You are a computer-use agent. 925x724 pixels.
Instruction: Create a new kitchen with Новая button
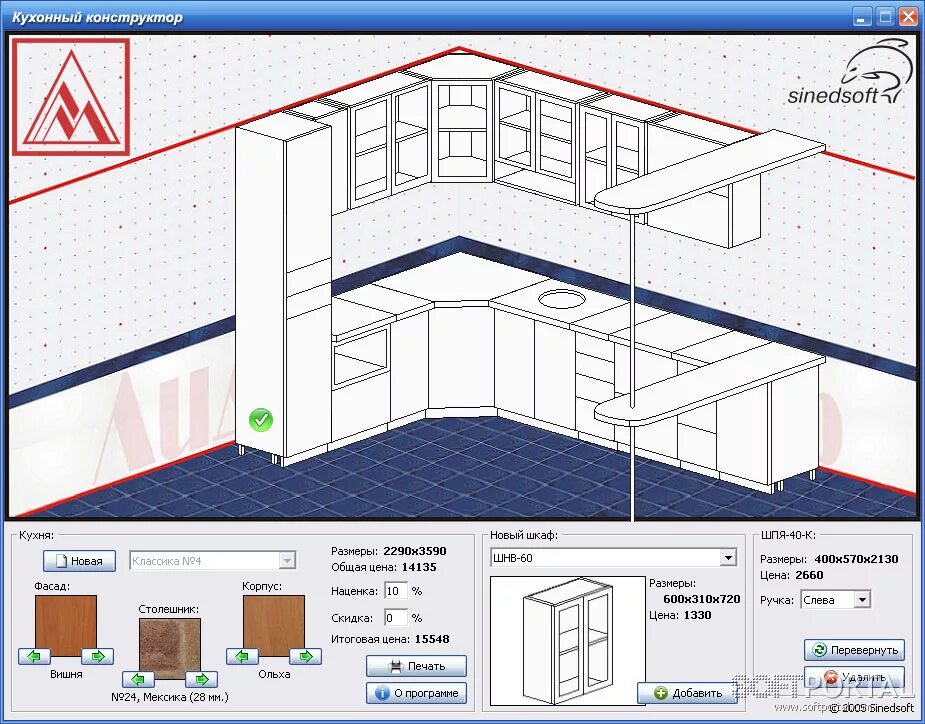(79, 561)
